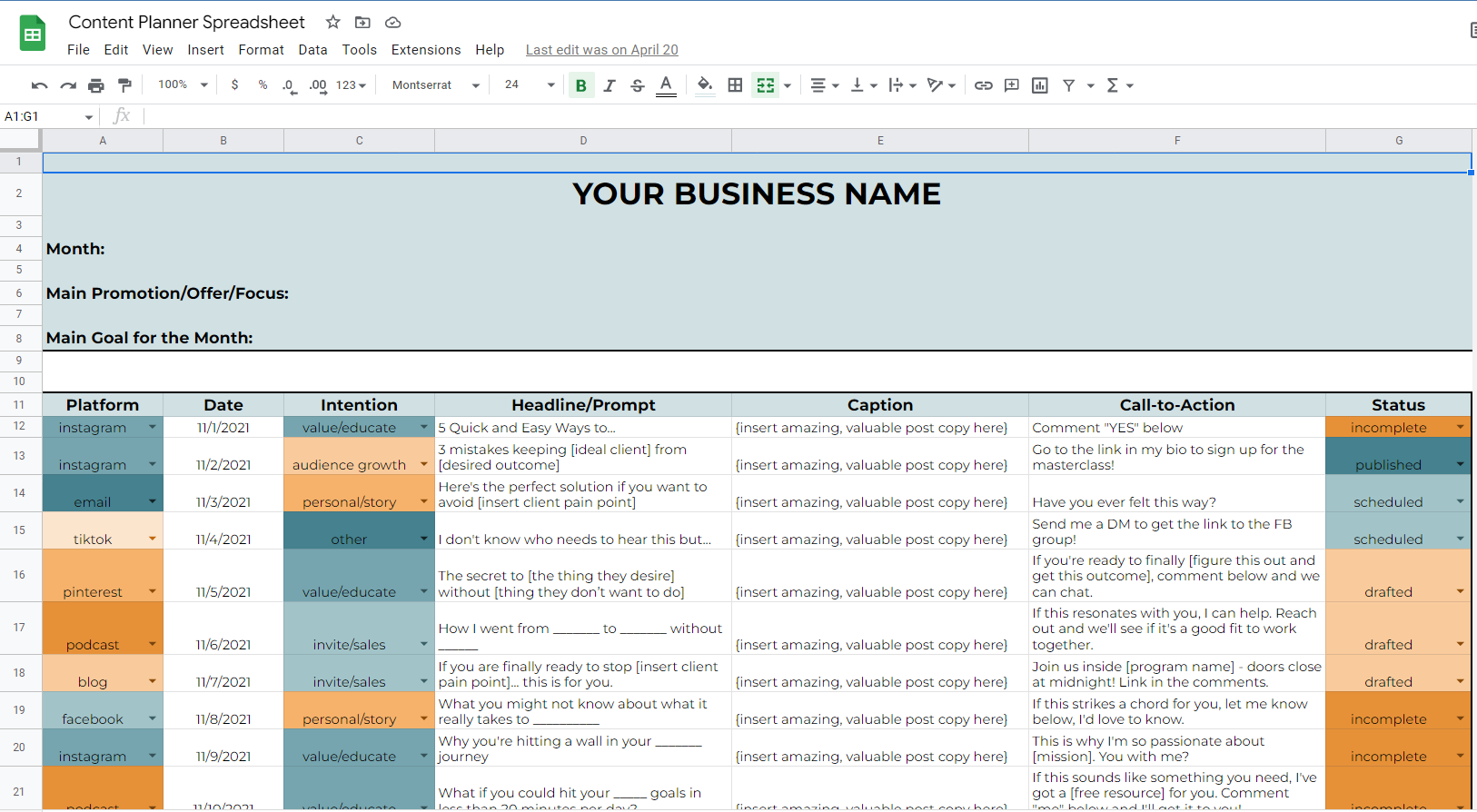Viewport: 1477px width, 812px height.
Task: Open the Borders tool
Action: pos(735,85)
